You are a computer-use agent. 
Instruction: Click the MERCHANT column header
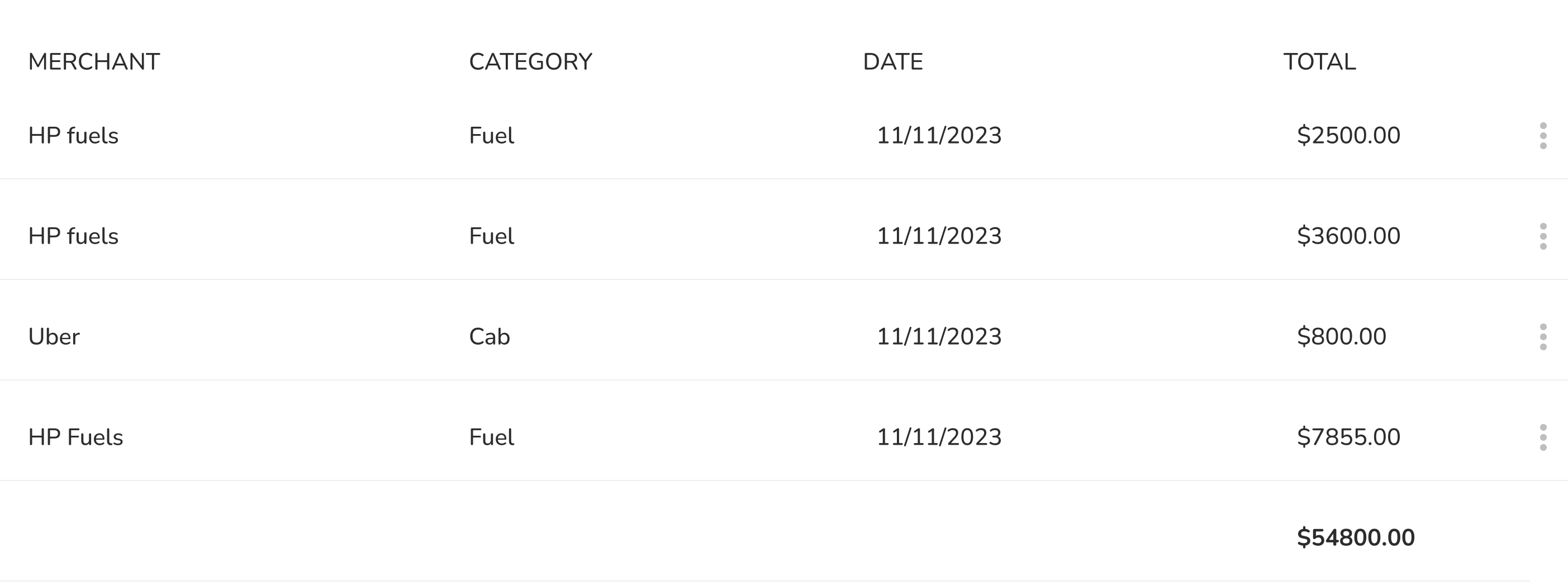[94, 62]
